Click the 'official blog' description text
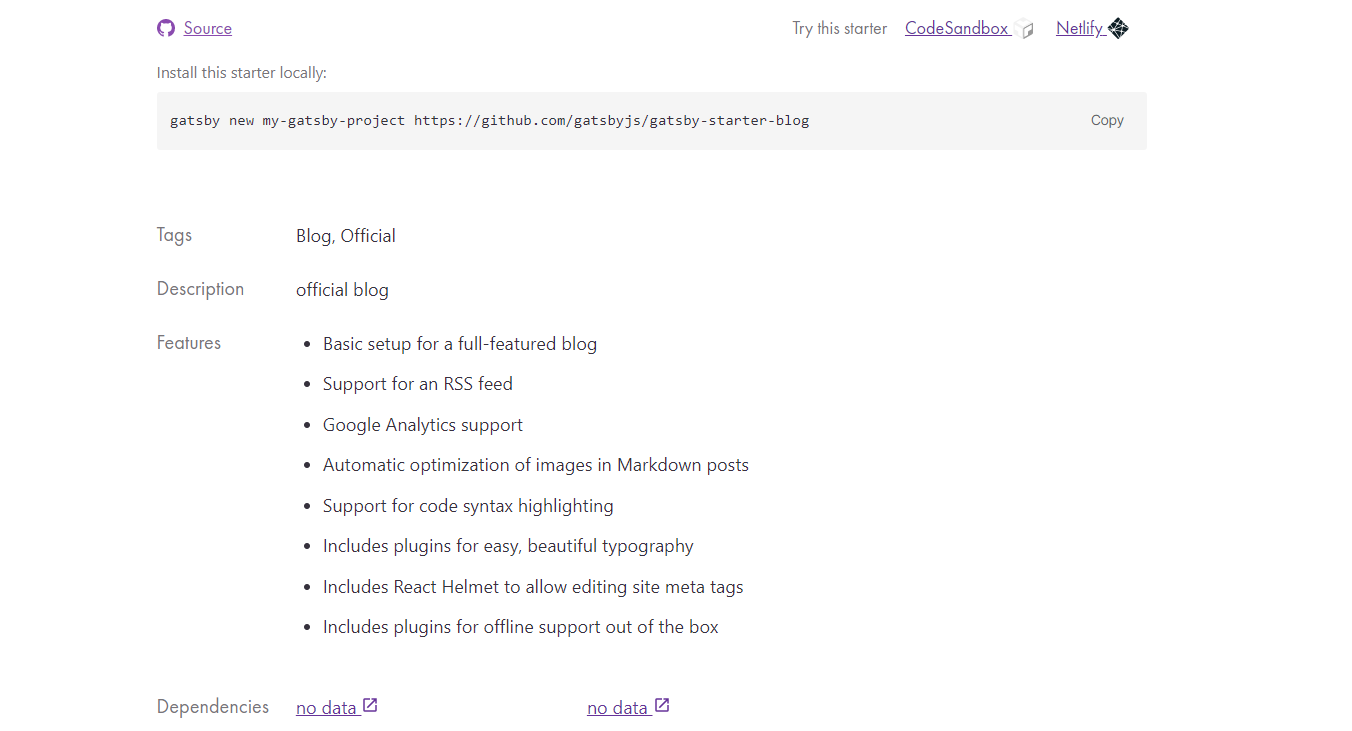Image resolution: width=1352 pixels, height=731 pixels. (x=342, y=290)
